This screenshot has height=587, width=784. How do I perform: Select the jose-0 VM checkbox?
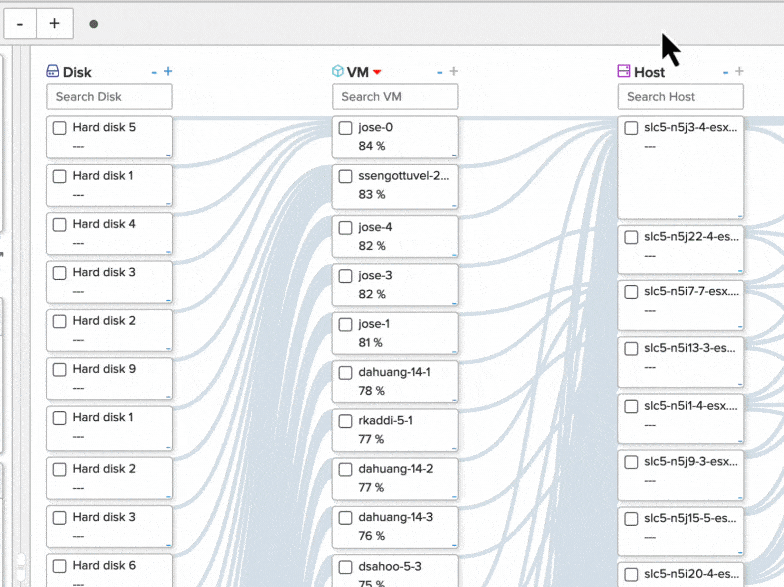click(x=346, y=128)
